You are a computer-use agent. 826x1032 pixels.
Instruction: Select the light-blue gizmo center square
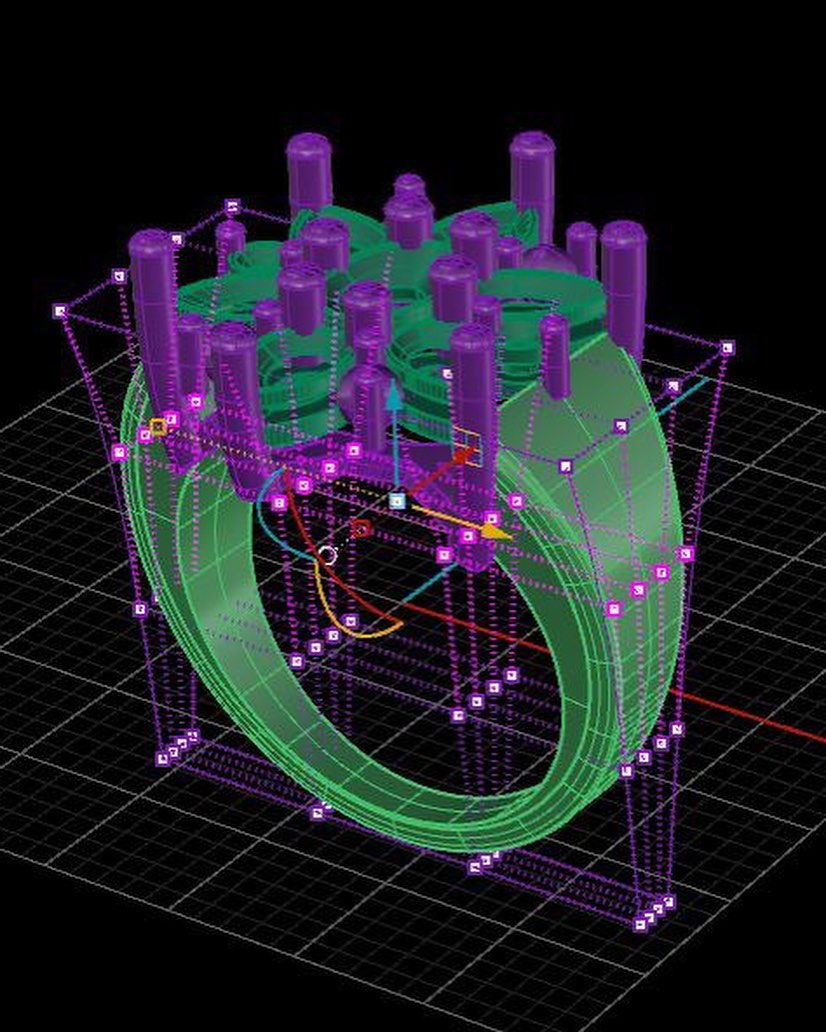click(x=397, y=501)
